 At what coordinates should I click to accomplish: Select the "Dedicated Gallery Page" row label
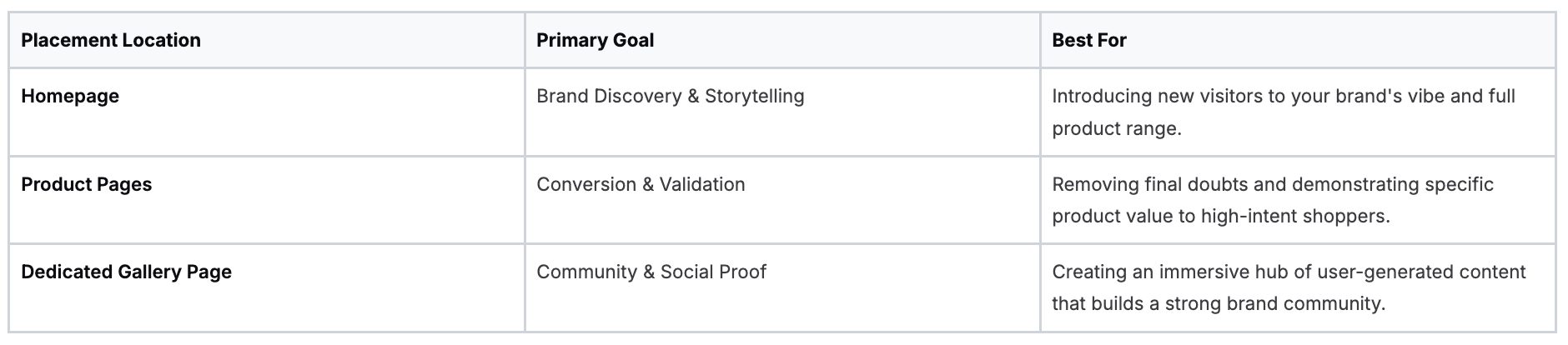126,272
